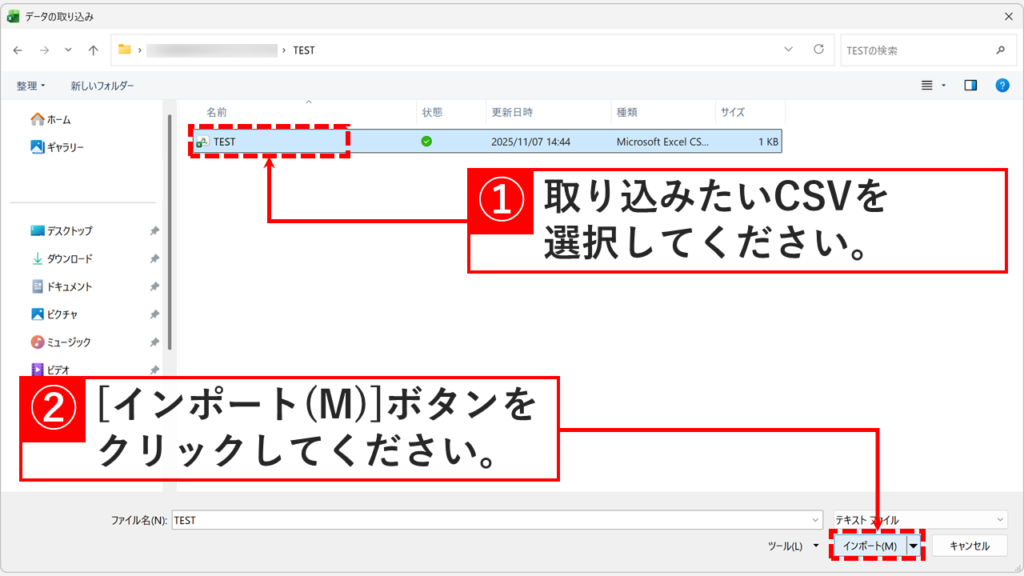
Task: Toggle the preview pane icon
Action: tap(969, 85)
